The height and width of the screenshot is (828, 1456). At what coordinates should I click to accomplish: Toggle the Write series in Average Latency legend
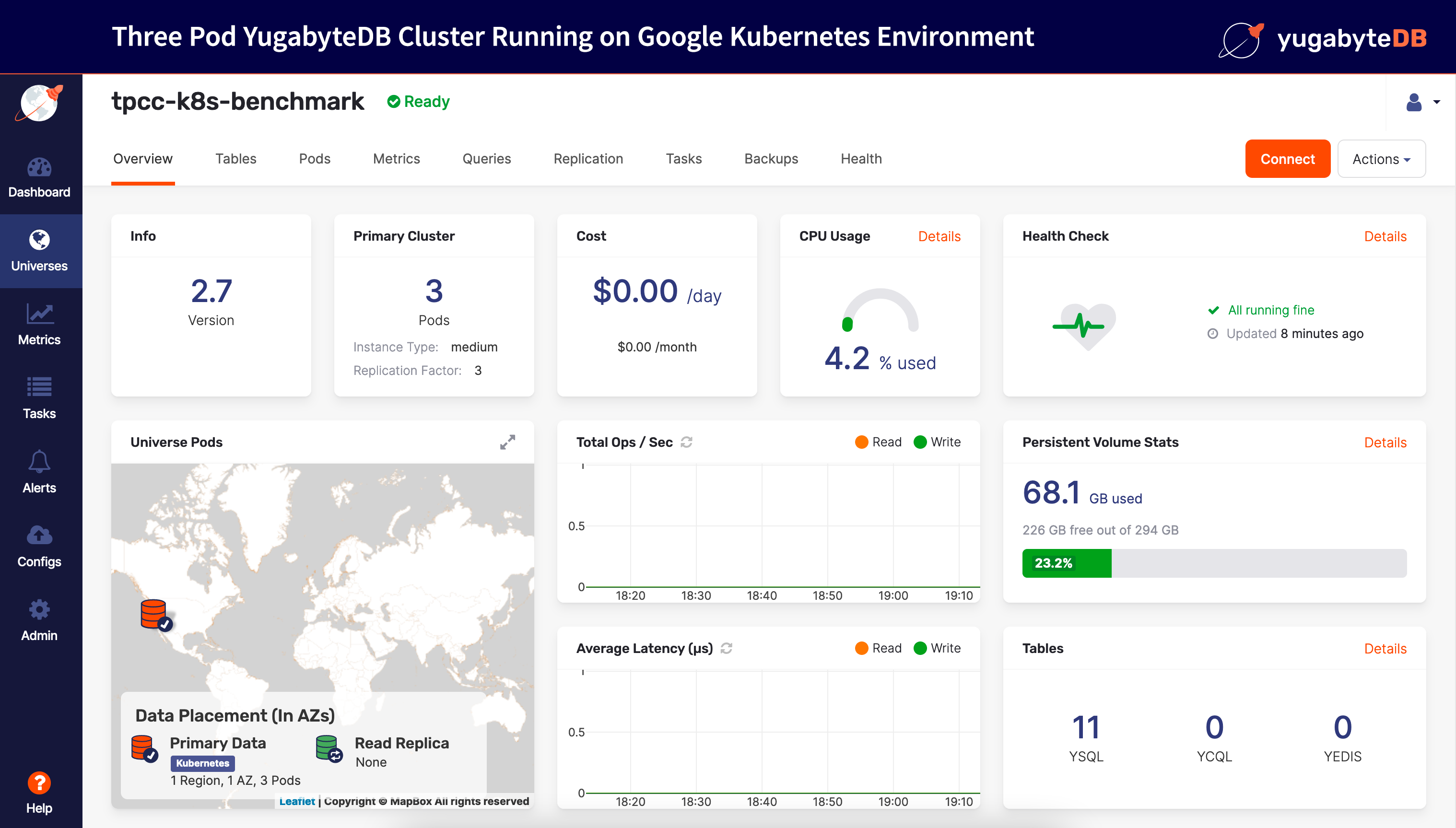click(x=937, y=648)
